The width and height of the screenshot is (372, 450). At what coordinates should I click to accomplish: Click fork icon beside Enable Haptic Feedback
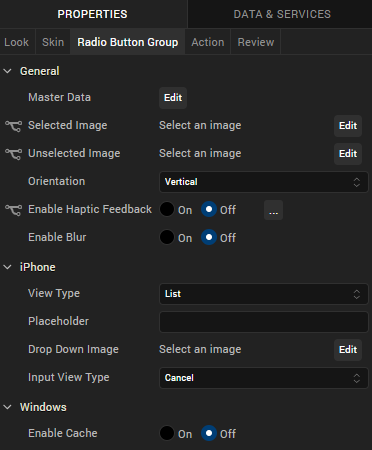13,210
